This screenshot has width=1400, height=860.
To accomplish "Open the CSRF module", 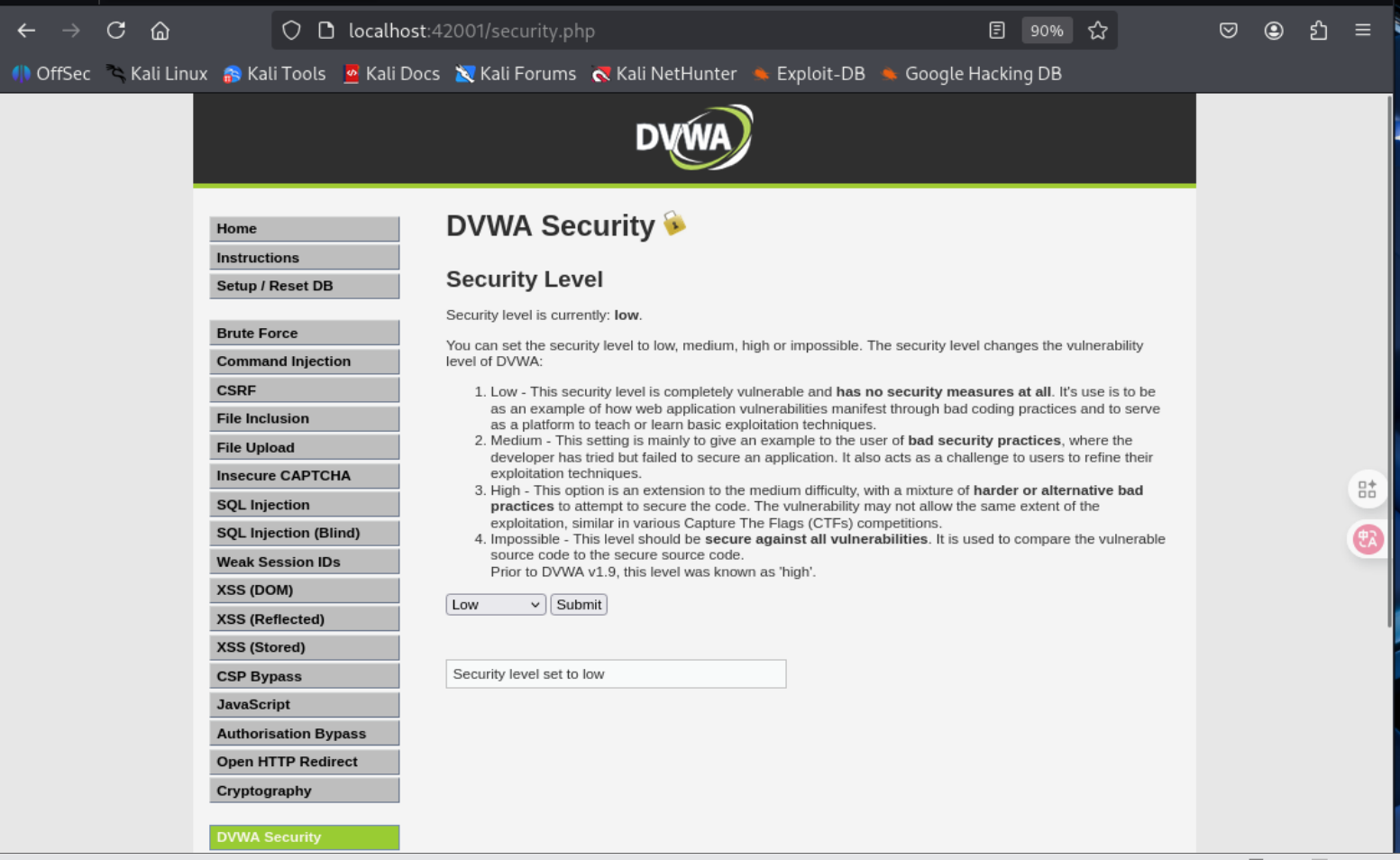I will pos(305,390).
